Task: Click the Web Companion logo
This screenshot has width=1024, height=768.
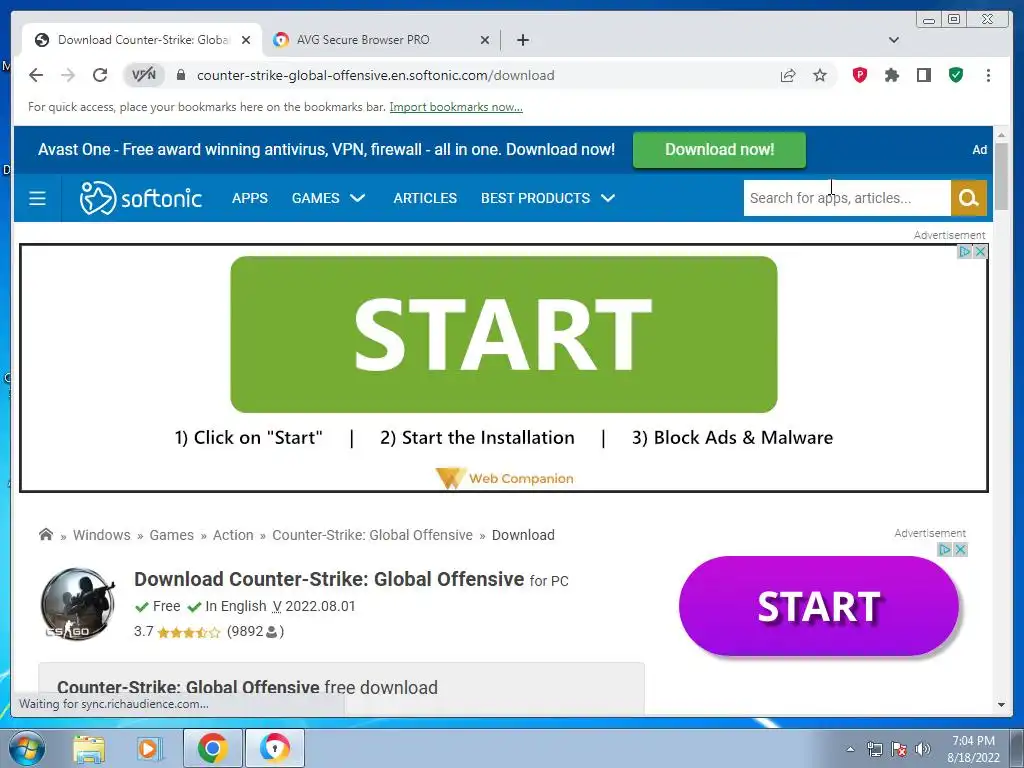Action: (504, 478)
